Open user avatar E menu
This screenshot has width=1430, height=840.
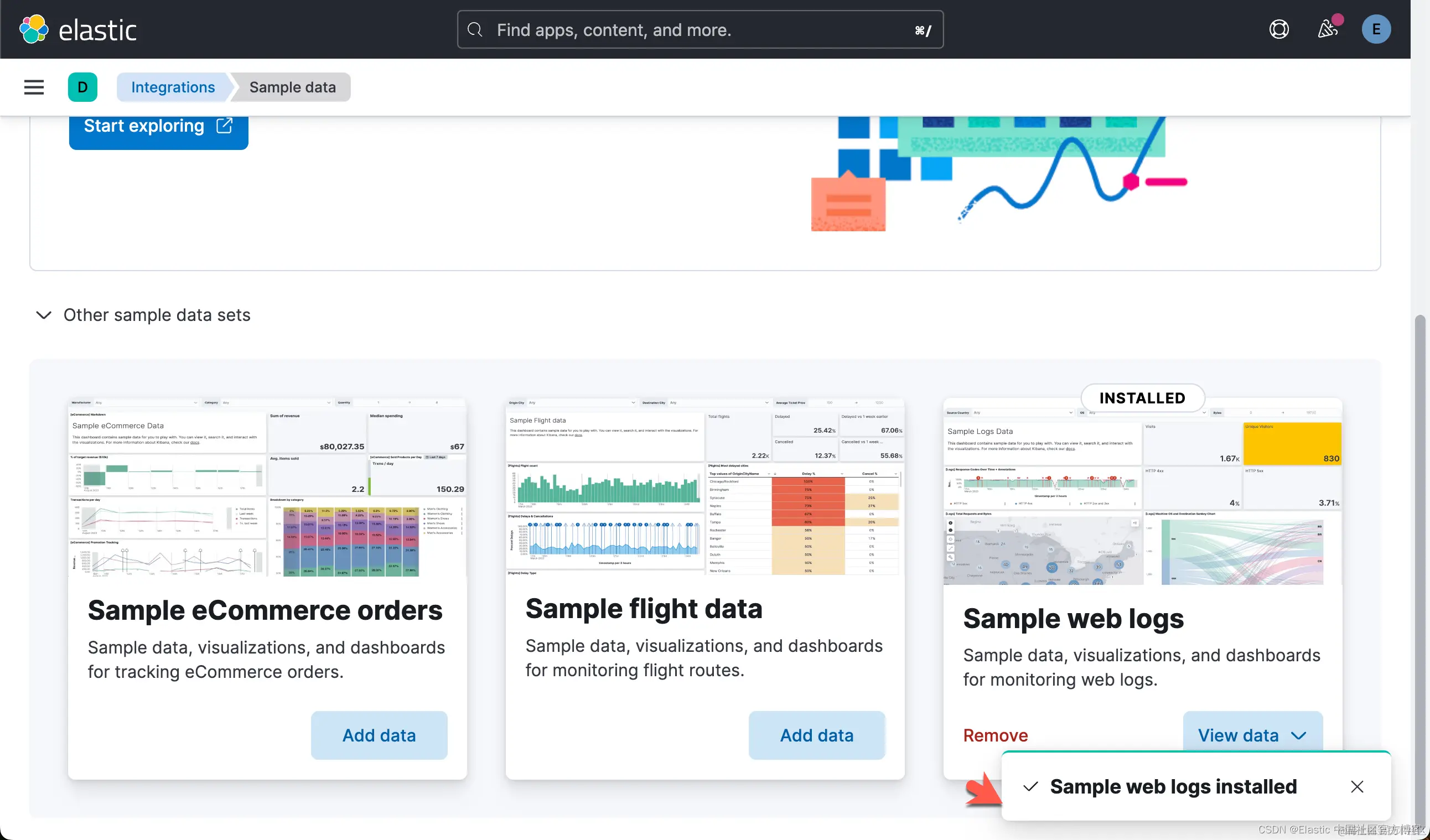click(1376, 29)
